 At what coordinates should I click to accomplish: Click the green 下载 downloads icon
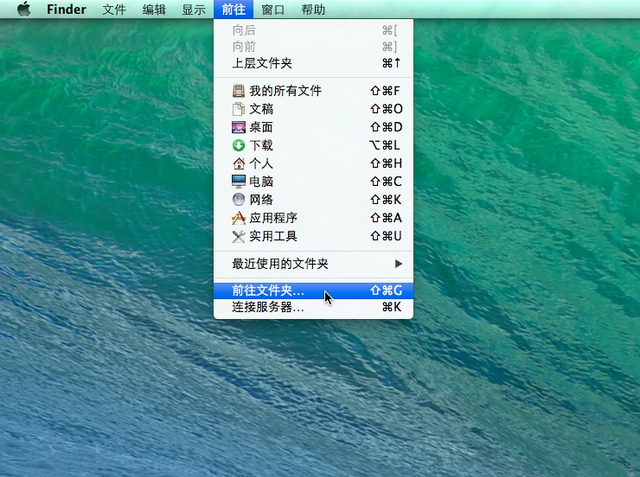click(x=238, y=145)
